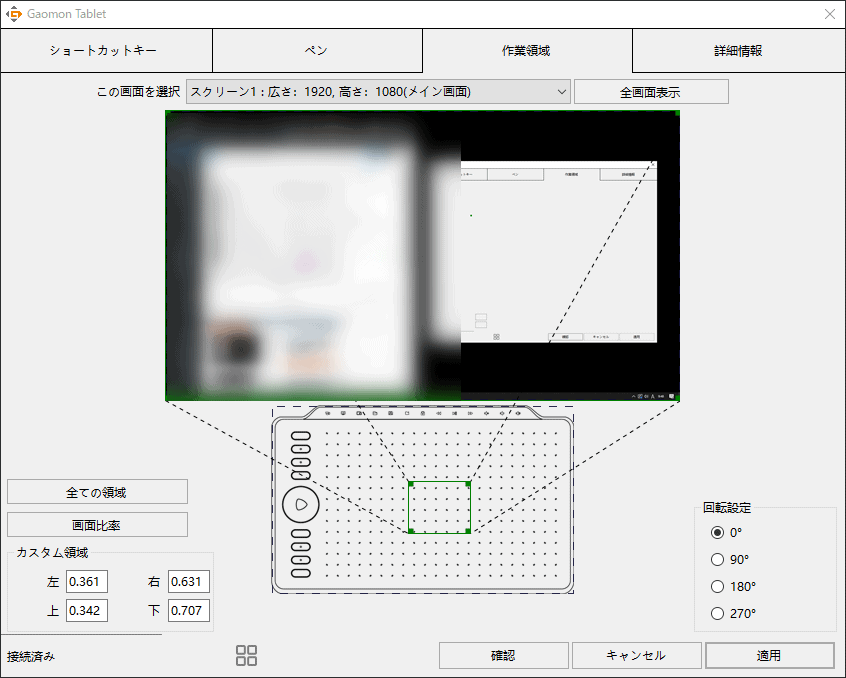Click the 接続済み status text
Screen dimensions: 846x678
(x=31, y=656)
